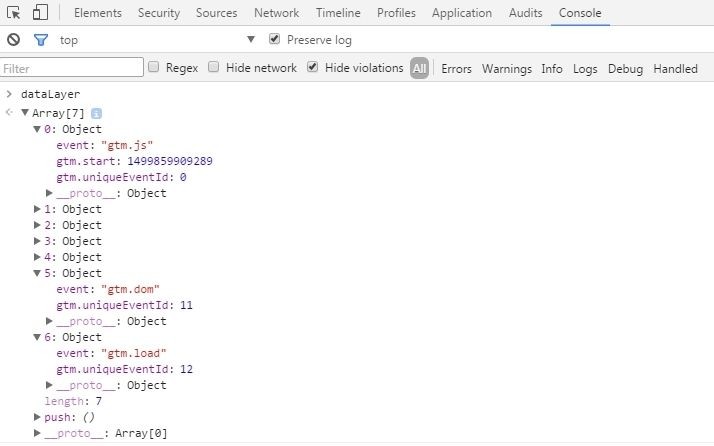The width and height of the screenshot is (714, 446).
Task: Switch to the Timeline tab
Action: [338, 13]
